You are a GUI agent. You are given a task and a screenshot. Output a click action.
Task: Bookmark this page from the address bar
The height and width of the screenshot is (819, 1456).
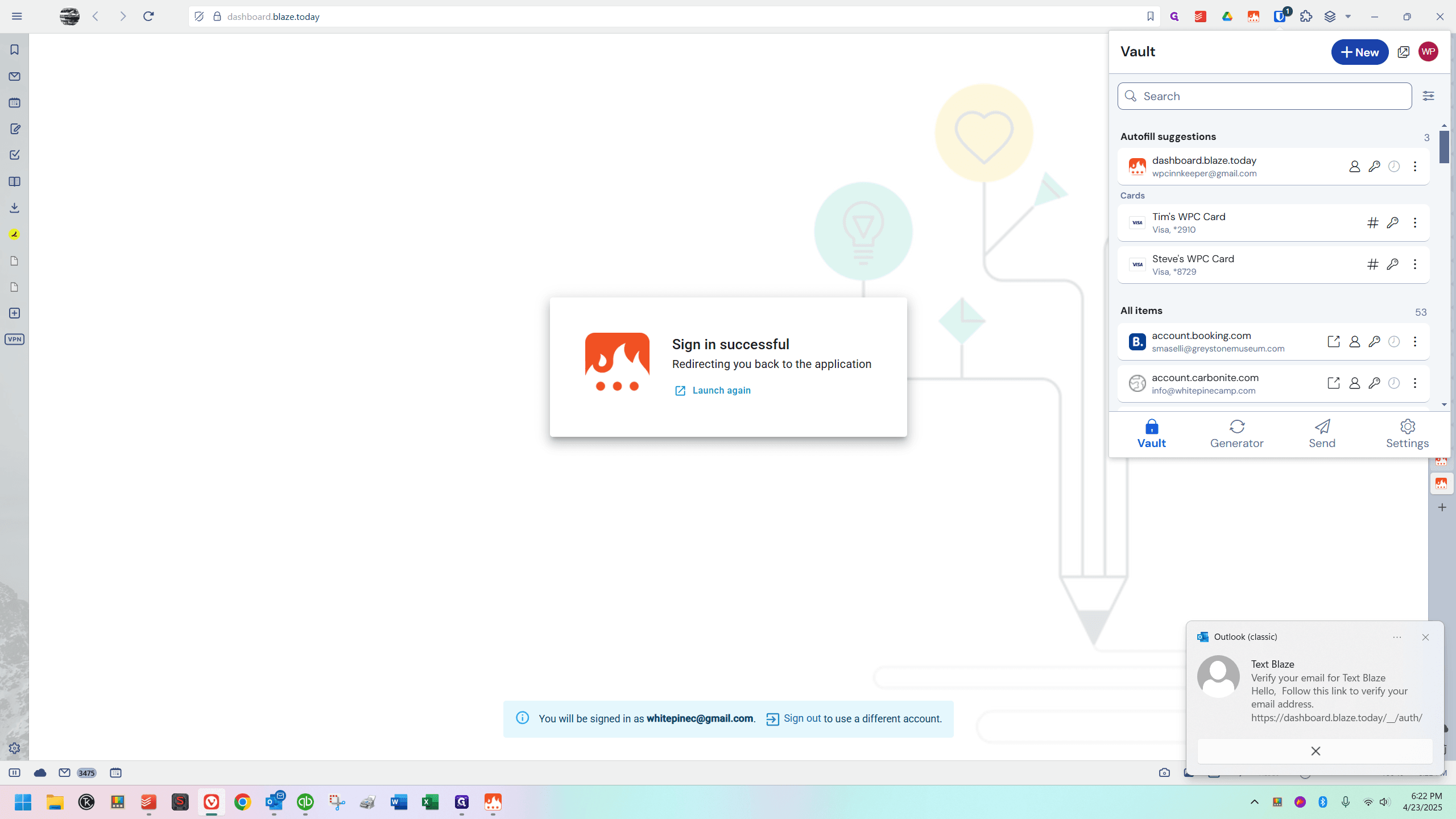pyautogui.click(x=1151, y=16)
